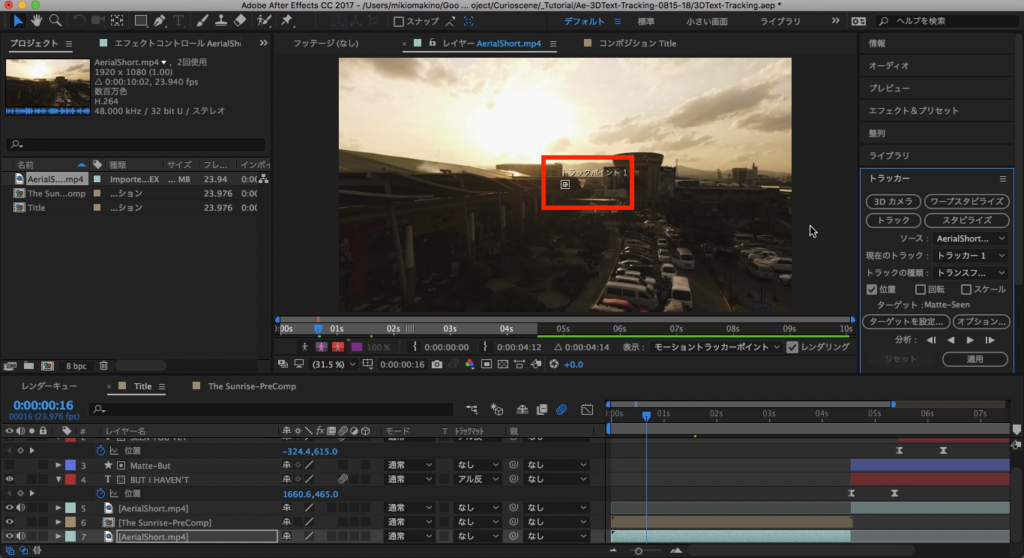Open the コンポジション Title viewer tab
The height and width of the screenshot is (558, 1024).
click(x=636, y=44)
